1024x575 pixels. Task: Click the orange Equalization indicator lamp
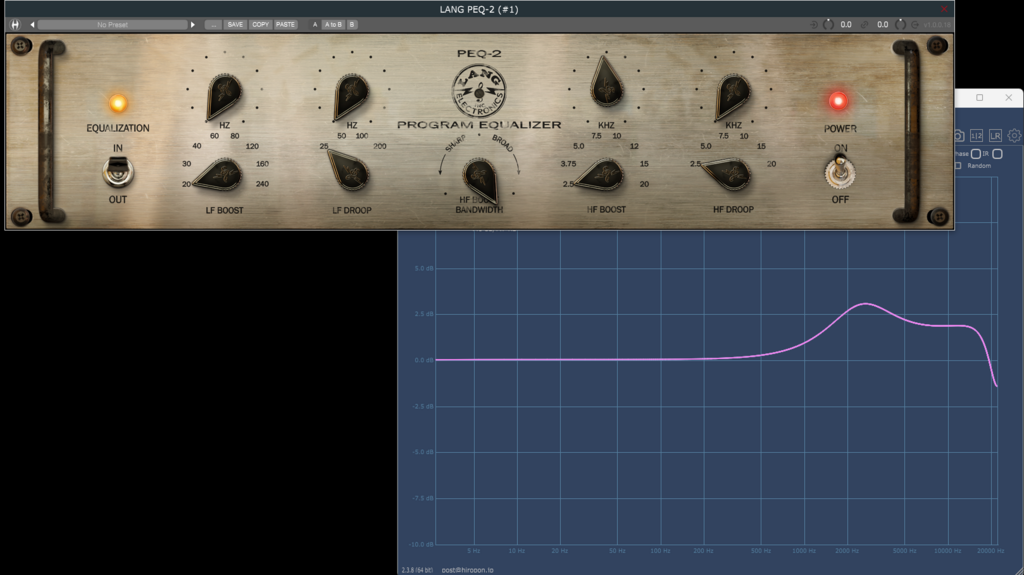coord(118,103)
